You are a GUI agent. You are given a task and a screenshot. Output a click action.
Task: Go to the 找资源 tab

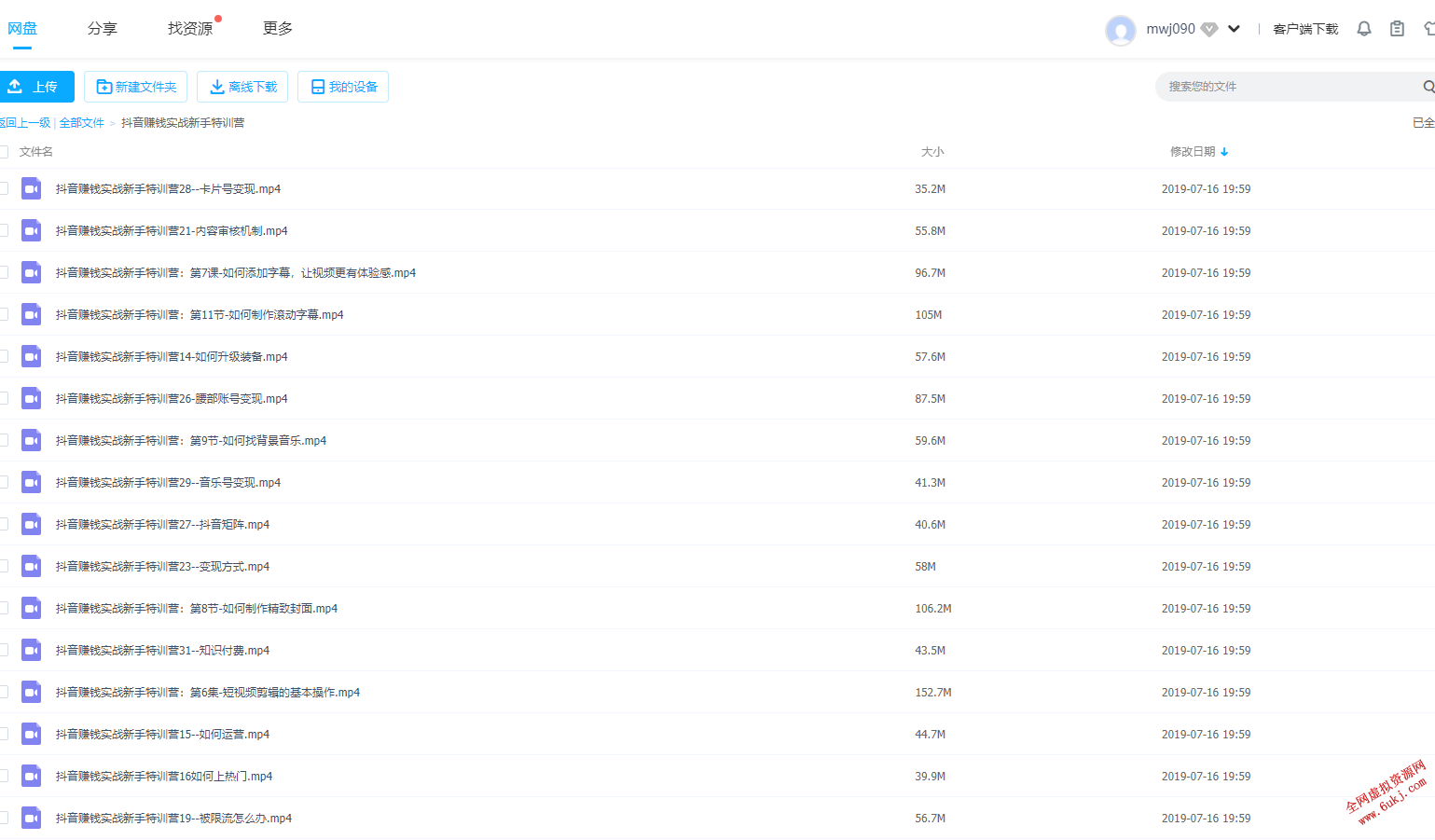point(190,29)
